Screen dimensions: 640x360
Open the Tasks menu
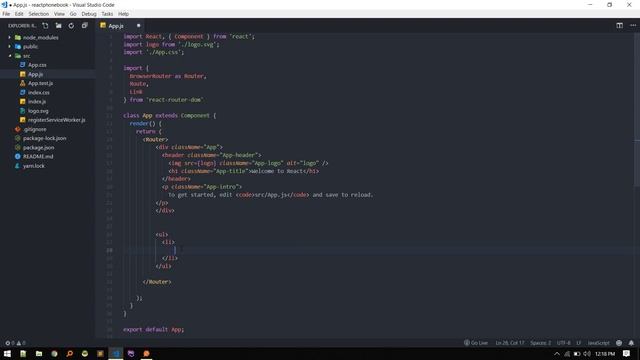[107, 14]
